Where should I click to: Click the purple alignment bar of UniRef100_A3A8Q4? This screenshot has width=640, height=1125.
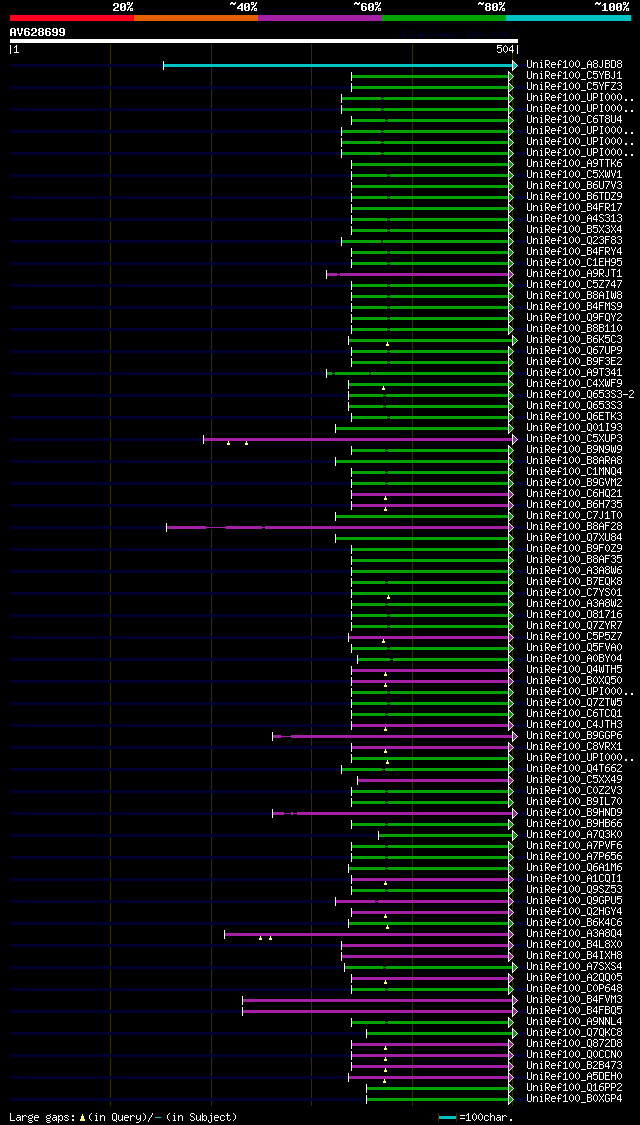coord(368,934)
